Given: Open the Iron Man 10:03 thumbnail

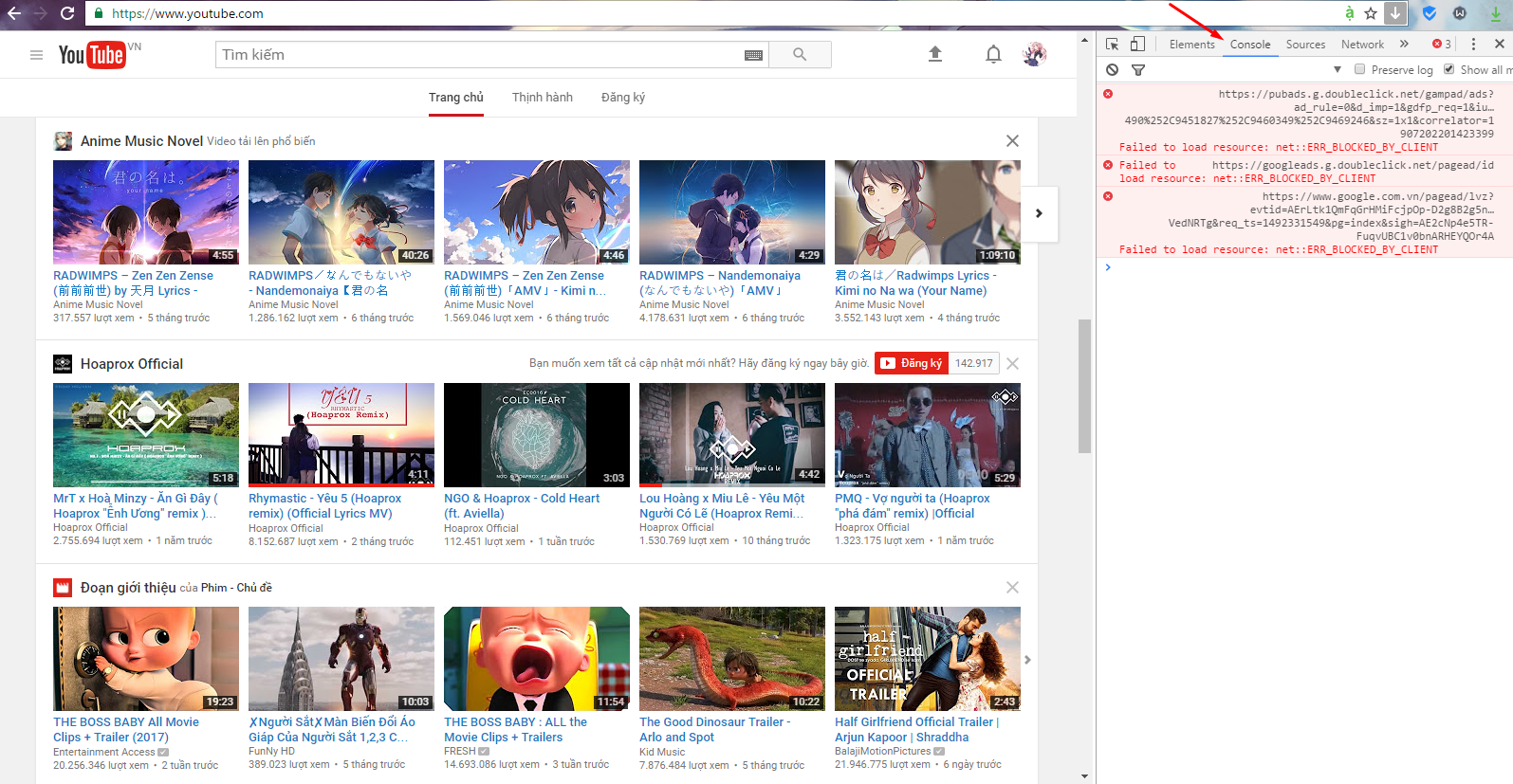Looking at the screenshot, I should coord(341,658).
